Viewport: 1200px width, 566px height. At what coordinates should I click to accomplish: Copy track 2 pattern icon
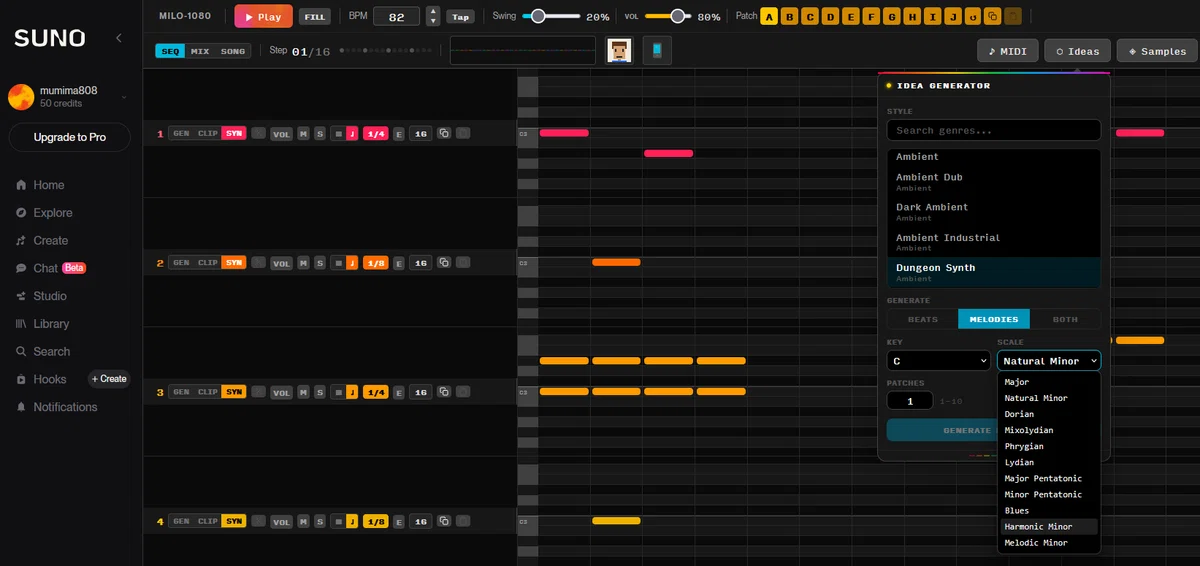(444, 263)
